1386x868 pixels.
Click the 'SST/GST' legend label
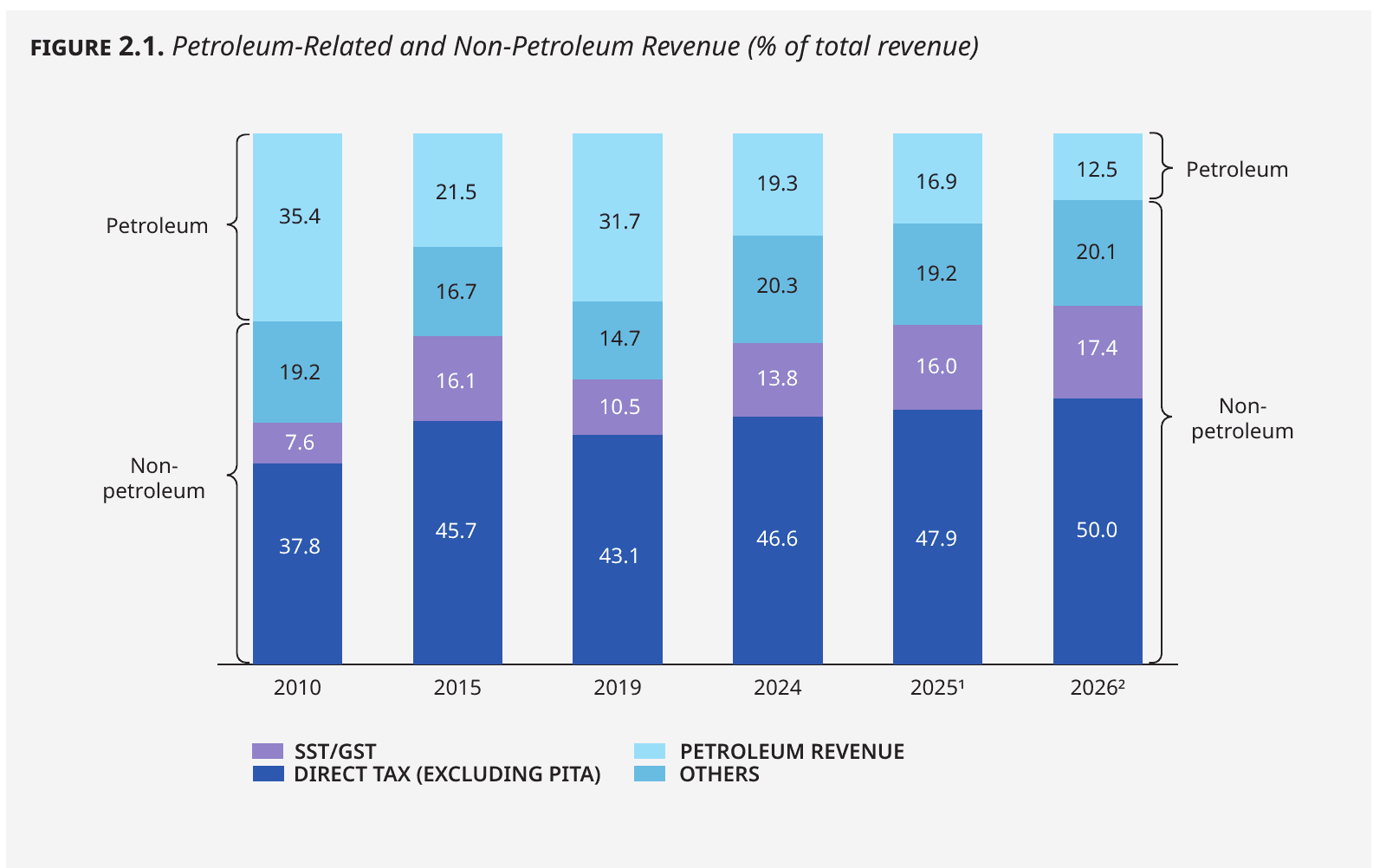point(335,752)
